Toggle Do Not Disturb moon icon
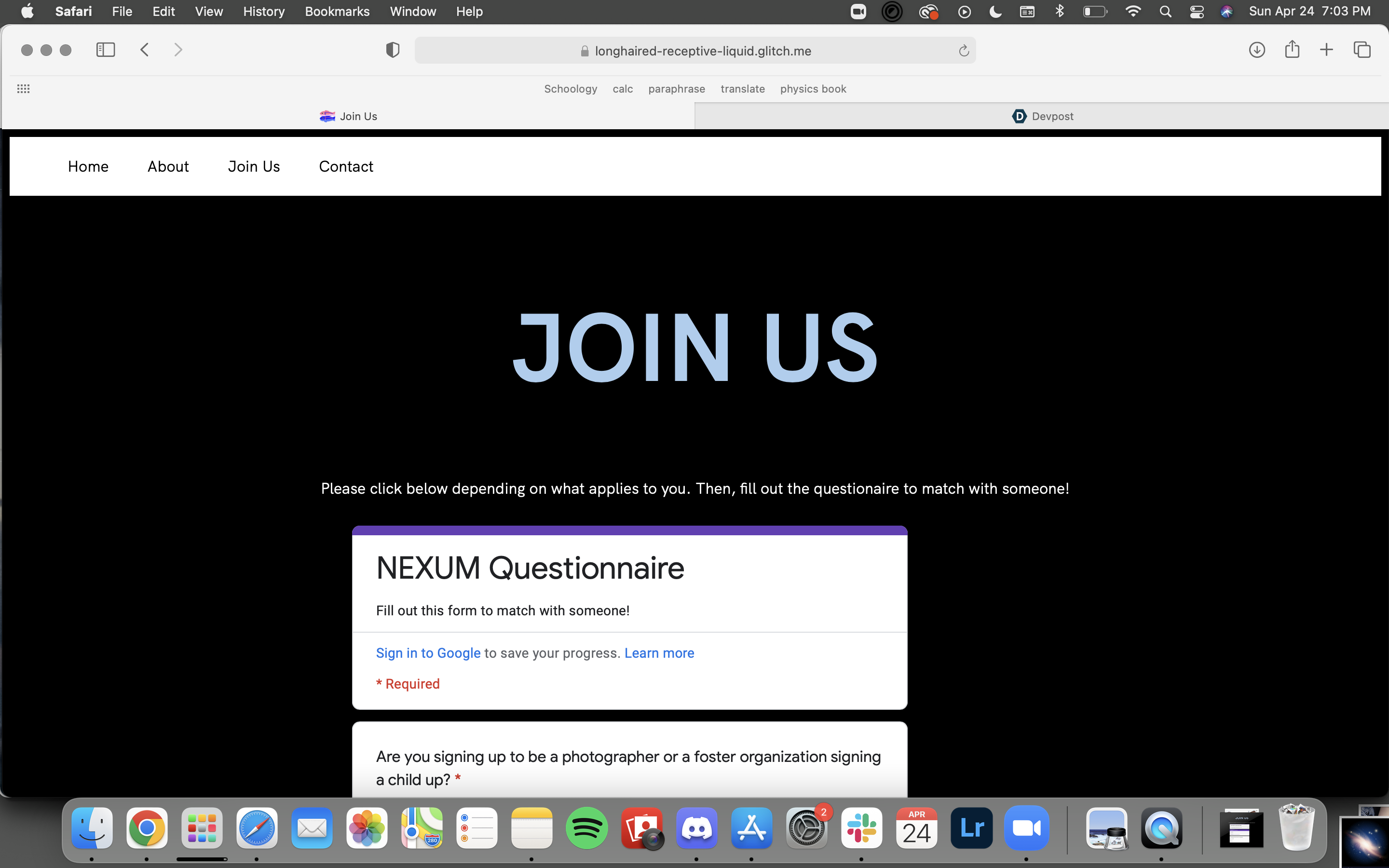 996,12
